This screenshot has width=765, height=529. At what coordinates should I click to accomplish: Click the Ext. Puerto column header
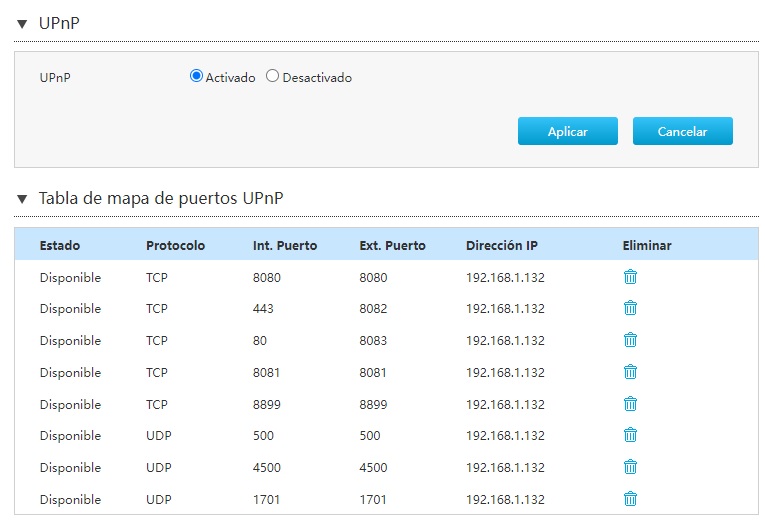(392, 245)
